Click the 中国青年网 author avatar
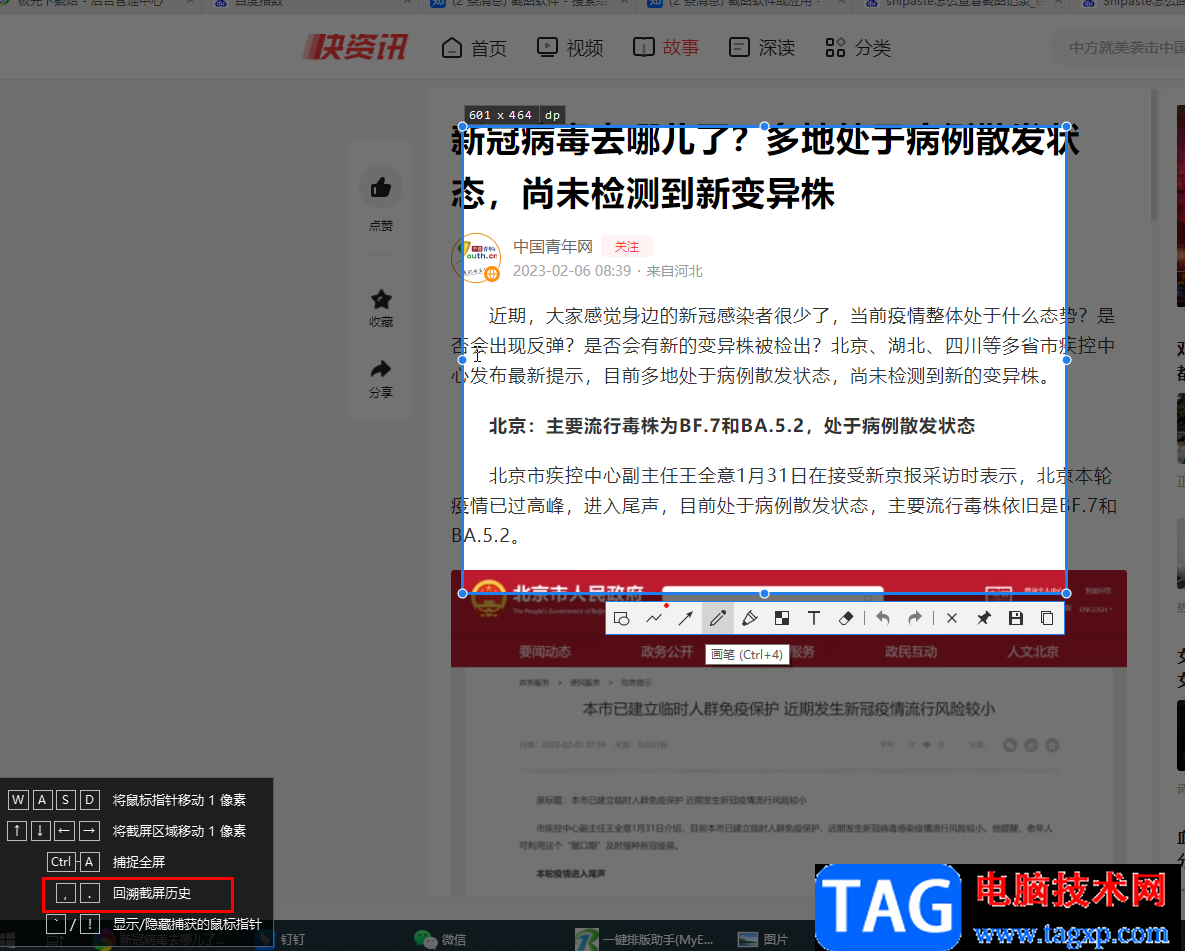 coord(476,258)
